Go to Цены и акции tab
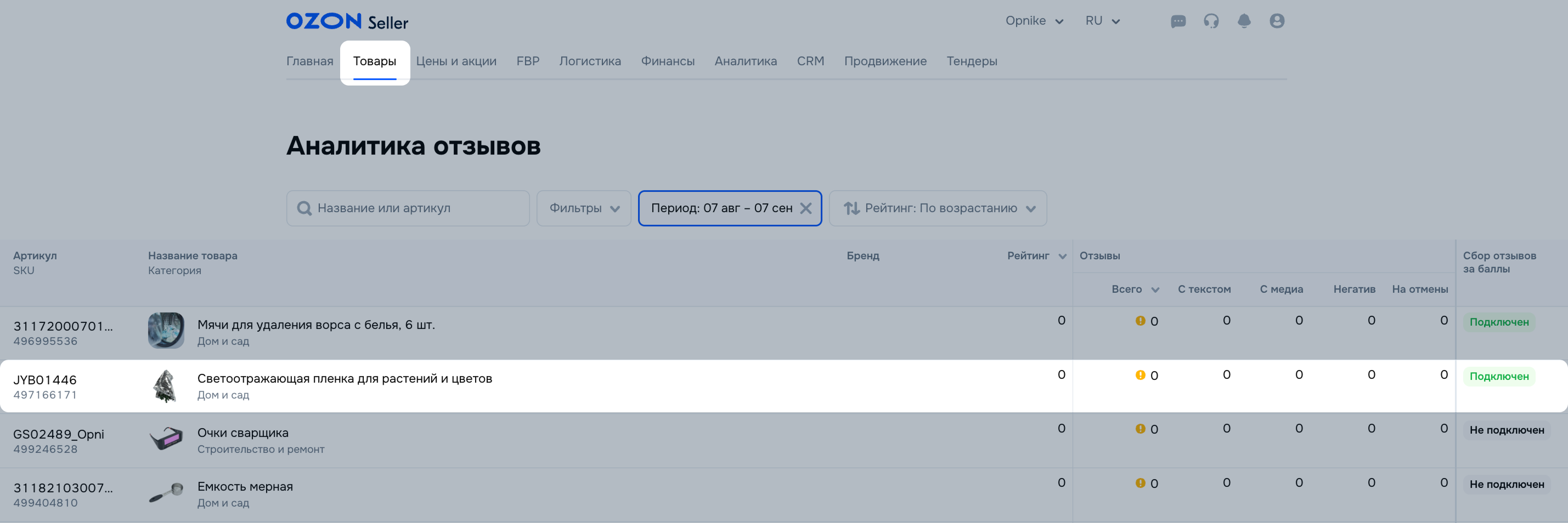This screenshot has width=1568, height=523. tap(456, 61)
